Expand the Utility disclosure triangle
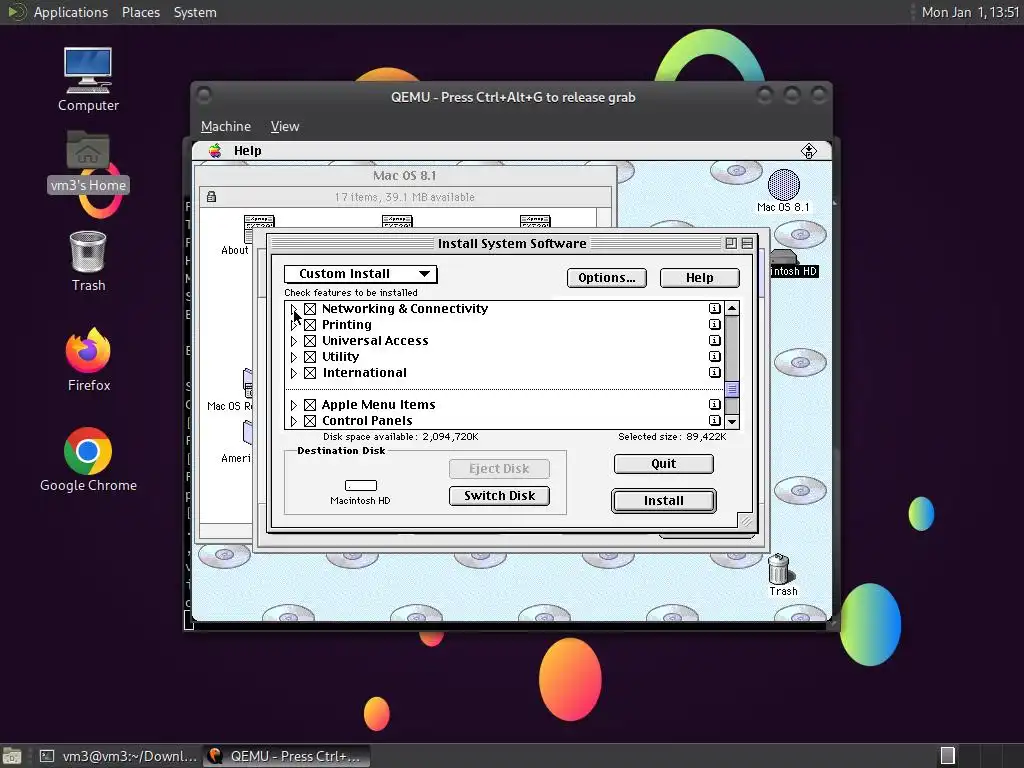 click(x=293, y=357)
